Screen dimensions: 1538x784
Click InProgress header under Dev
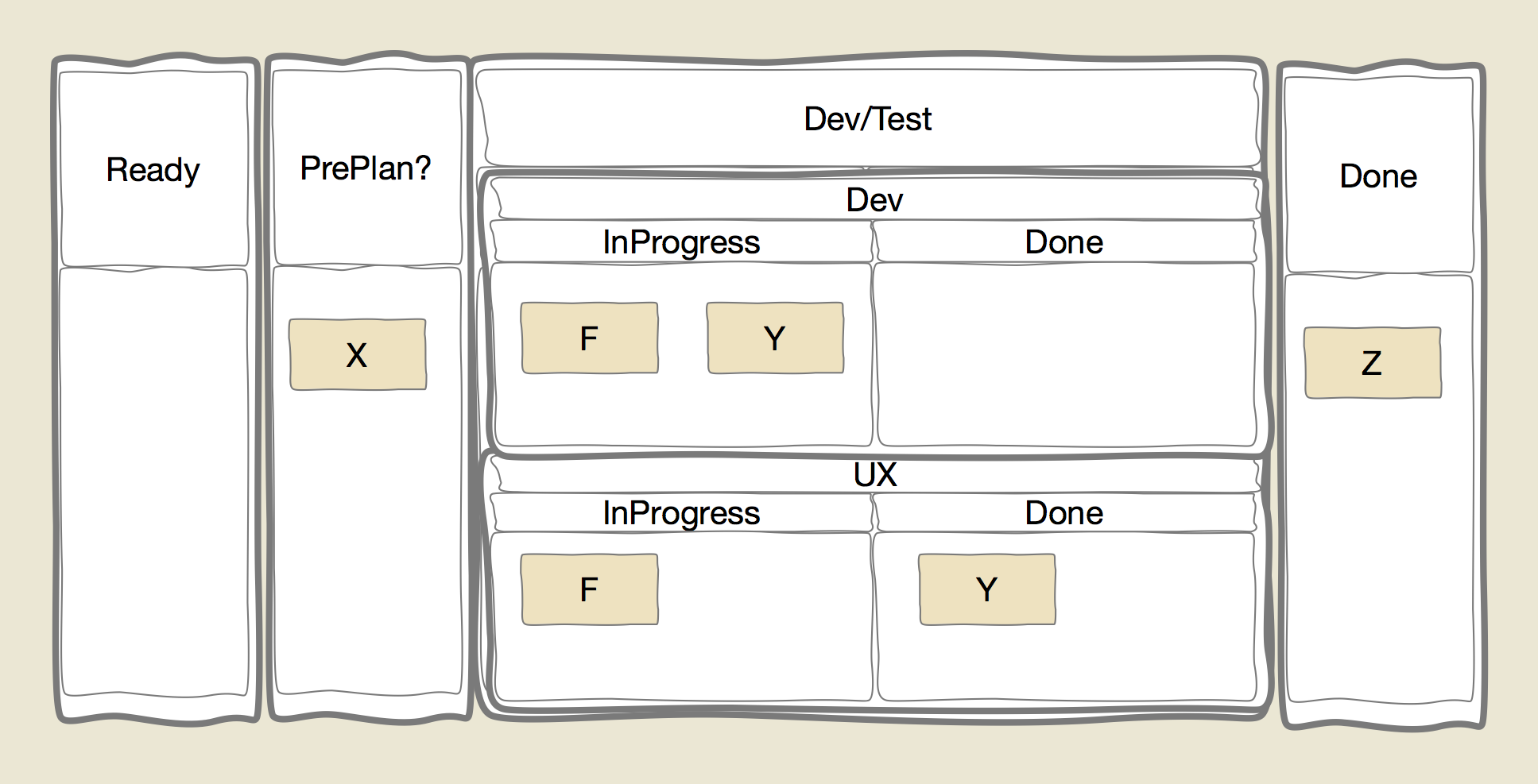pyautogui.click(x=682, y=241)
